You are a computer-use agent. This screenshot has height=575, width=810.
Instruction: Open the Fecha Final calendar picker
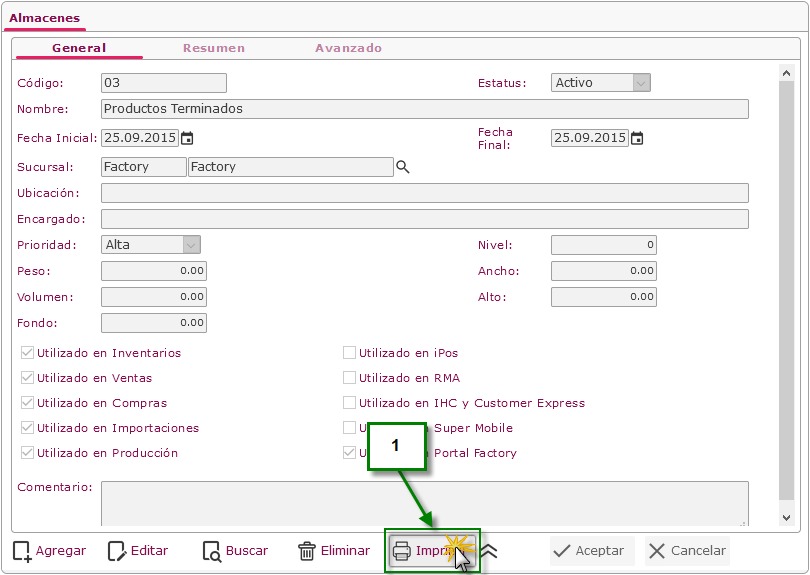click(637, 138)
